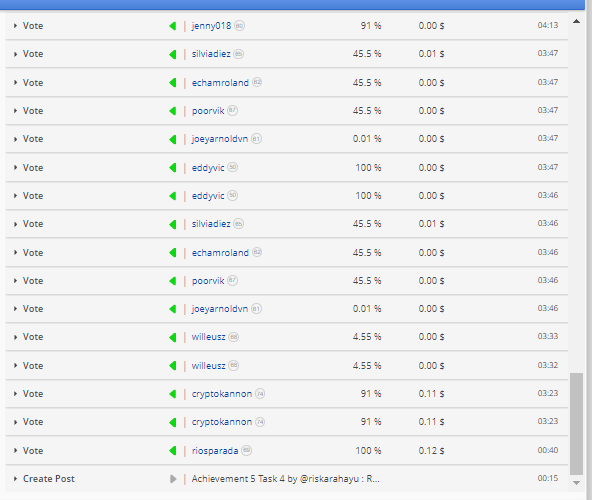The image size is (592, 500).
Task: Open riosparada account link
Action: pyautogui.click(x=215, y=451)
